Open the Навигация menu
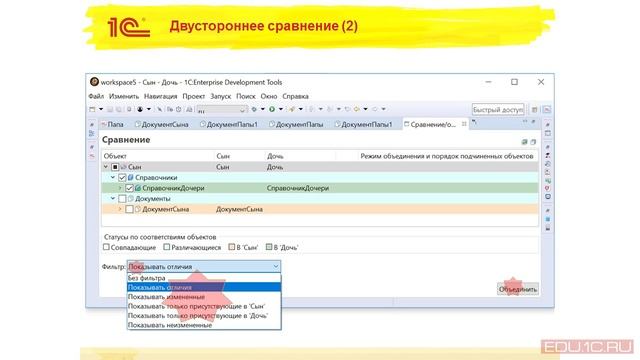640x360 pixels. (x=160, y=96)
